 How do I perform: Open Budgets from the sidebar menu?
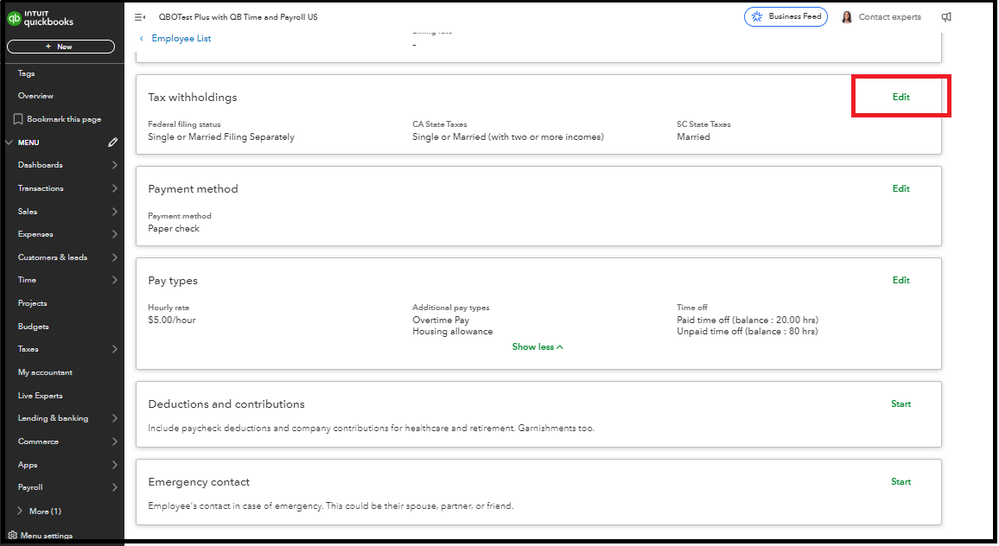coord(34,326)
